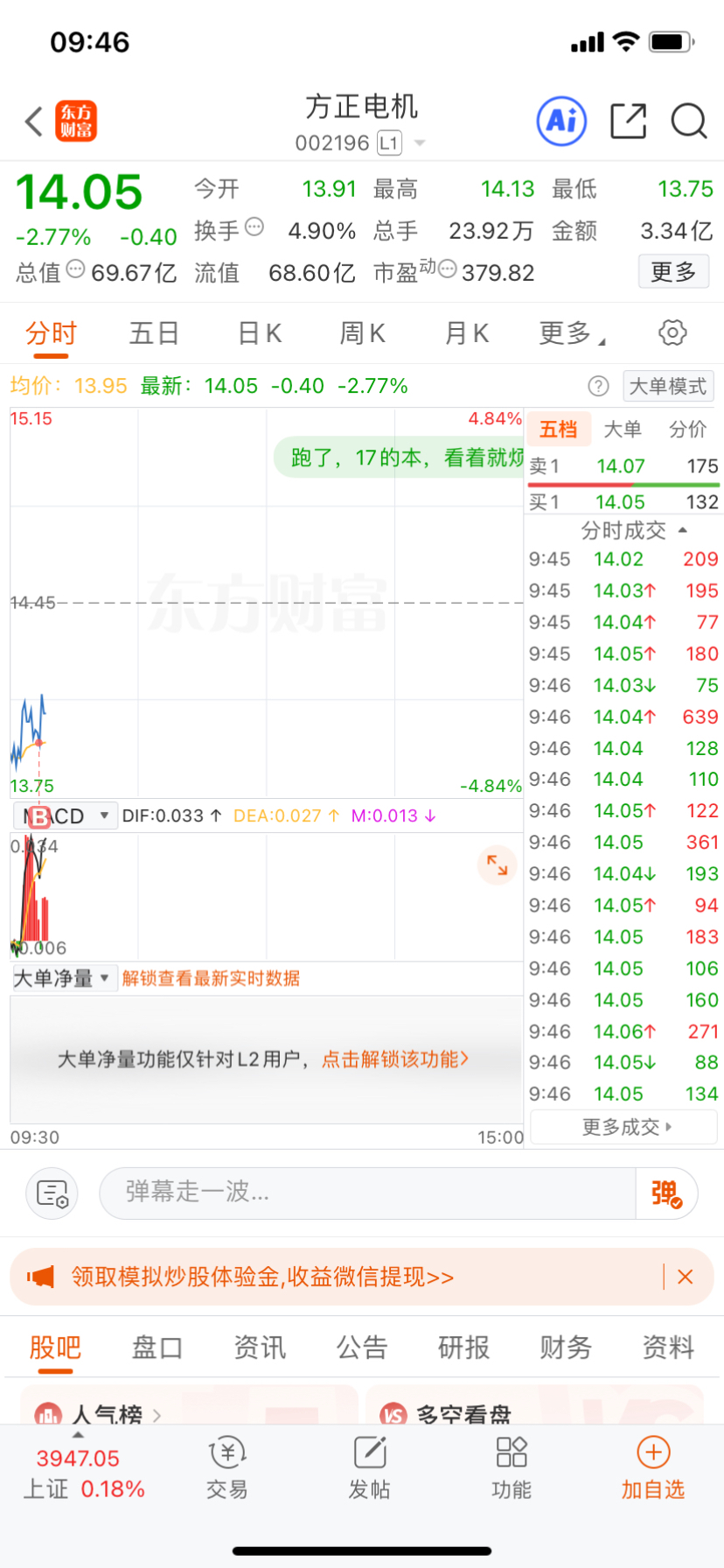Open the 东方财富 logo icon
Viewport: 724px width, 1568px height.
coord(76,121)
